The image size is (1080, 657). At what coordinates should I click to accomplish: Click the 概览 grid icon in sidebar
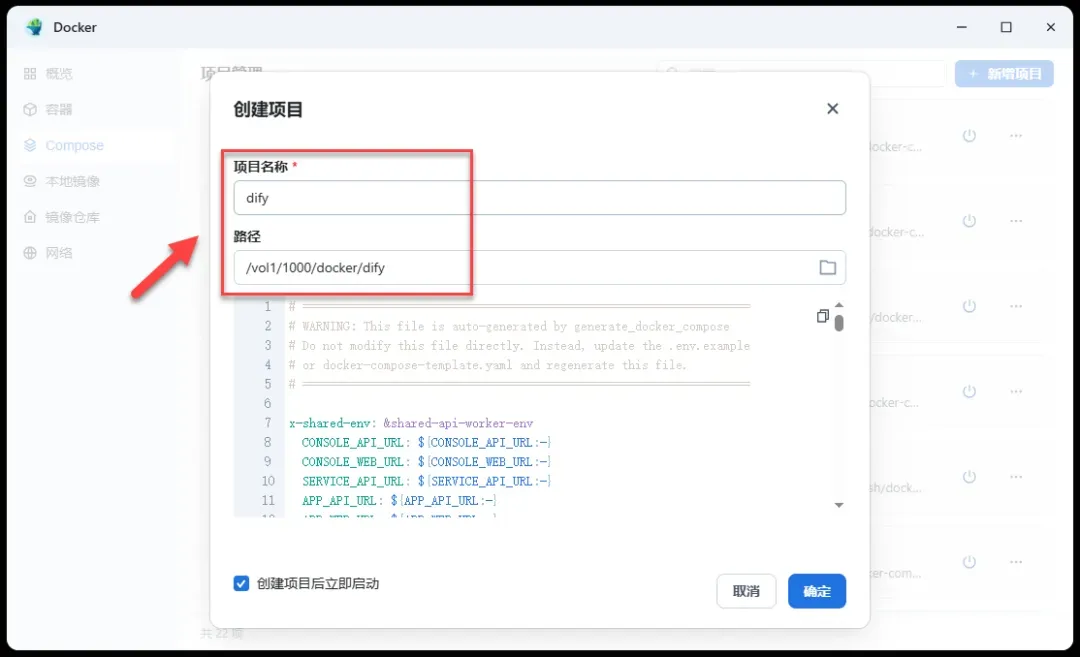coord(30,74)
